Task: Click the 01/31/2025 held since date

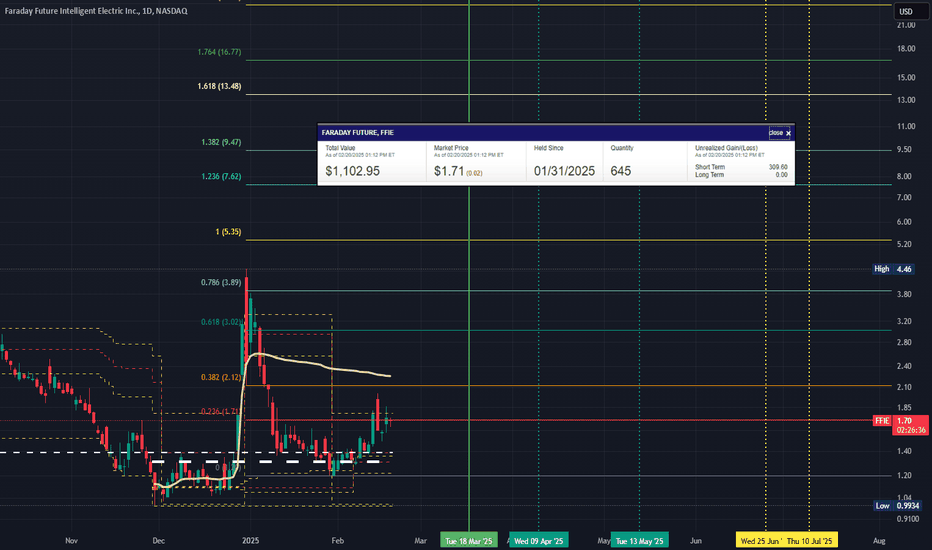Action: click(x=564, y=171)
